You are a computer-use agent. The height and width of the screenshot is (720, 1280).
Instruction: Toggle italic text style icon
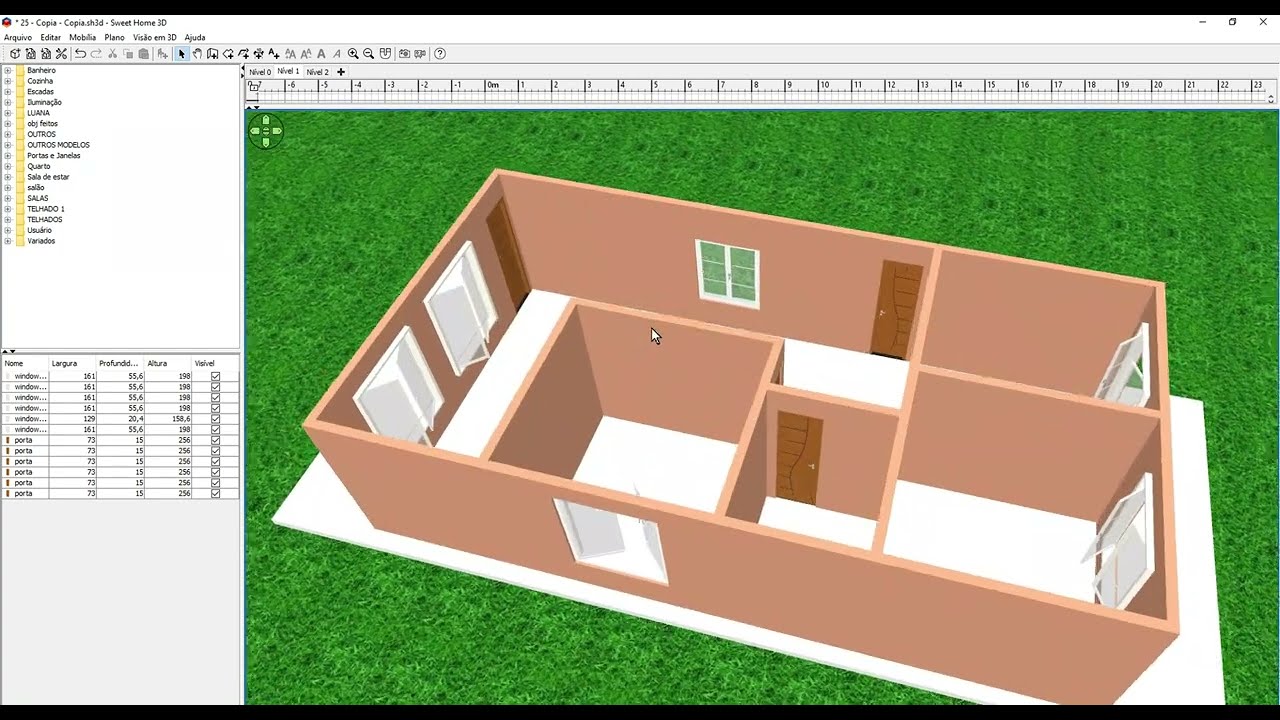point(337,54)
